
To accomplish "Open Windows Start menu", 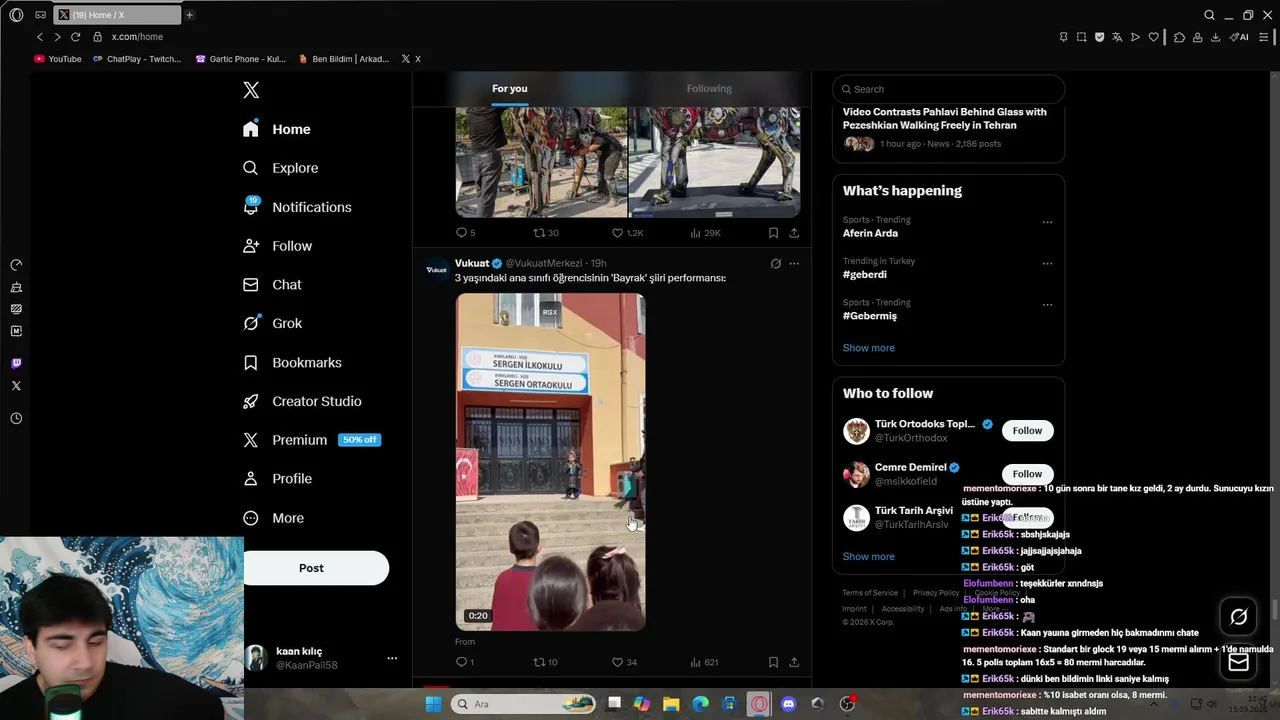I will coord(433,704).
